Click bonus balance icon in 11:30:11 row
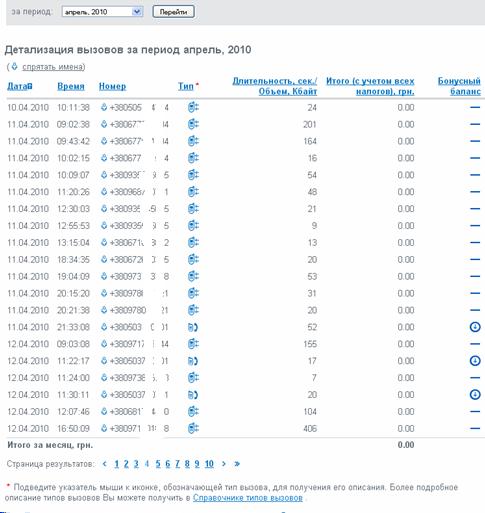 (475, 395)
